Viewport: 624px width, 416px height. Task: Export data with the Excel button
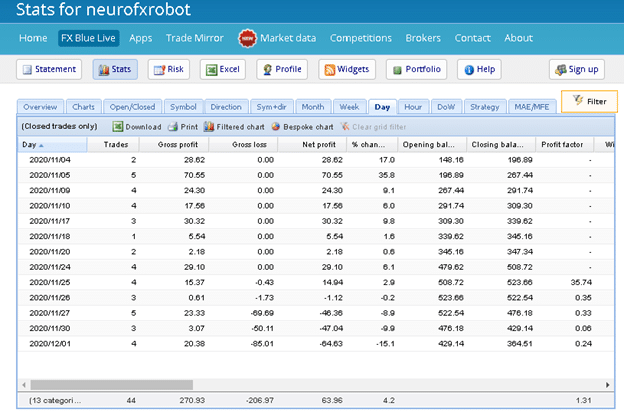point(222,69)
